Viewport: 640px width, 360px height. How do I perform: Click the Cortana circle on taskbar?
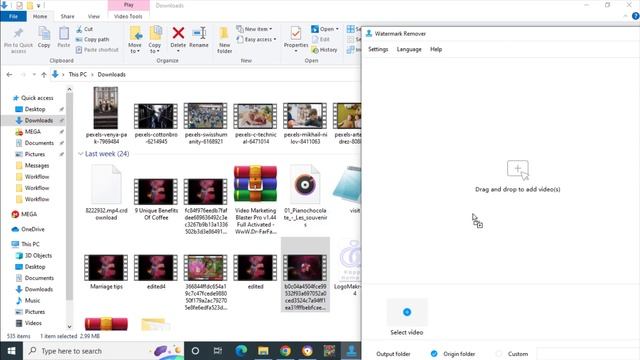pyautogui.click(x=195, y=351)
